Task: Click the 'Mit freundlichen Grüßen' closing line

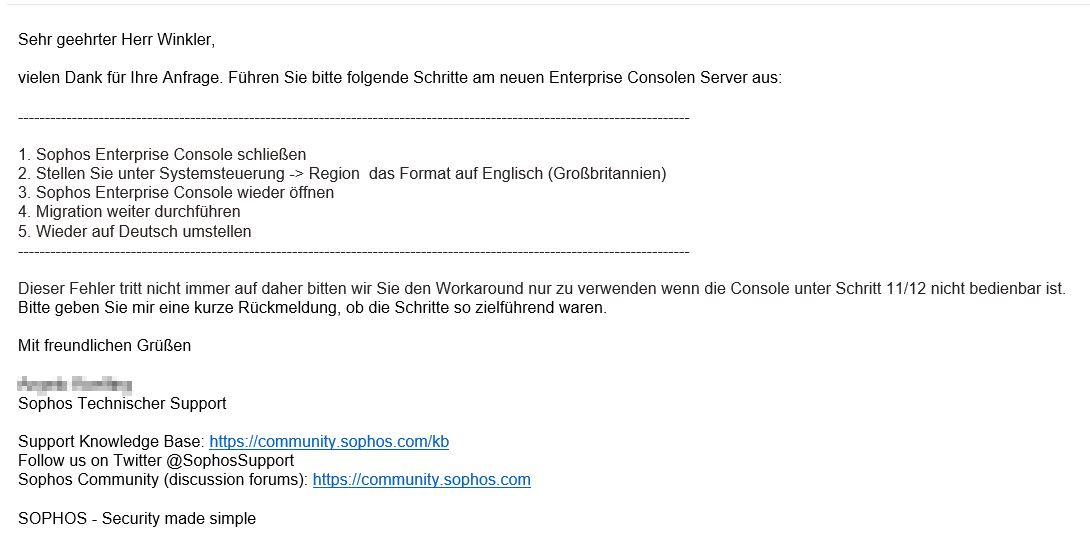Action: point(104,346)
